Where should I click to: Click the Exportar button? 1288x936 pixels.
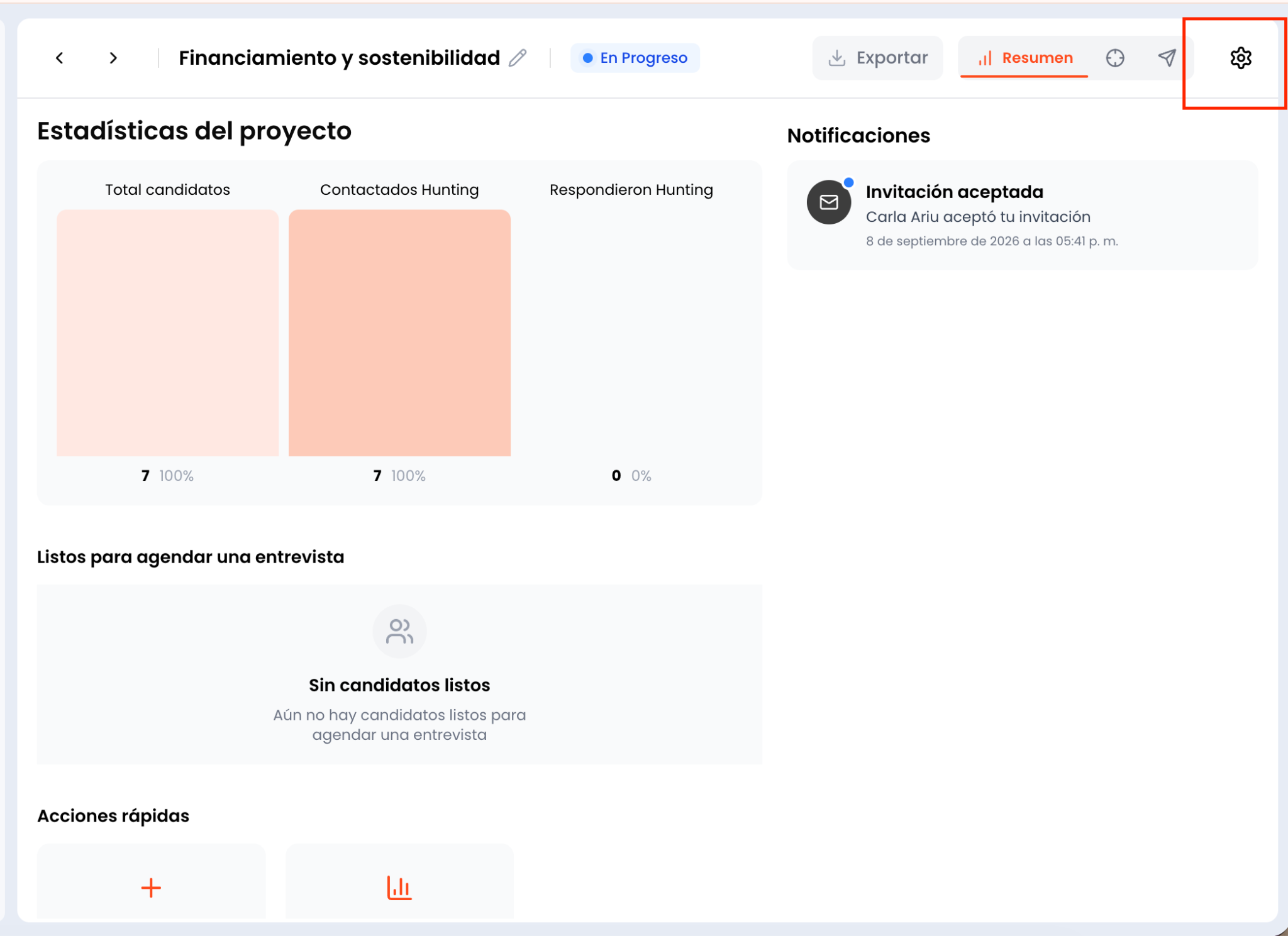point(877,58)
